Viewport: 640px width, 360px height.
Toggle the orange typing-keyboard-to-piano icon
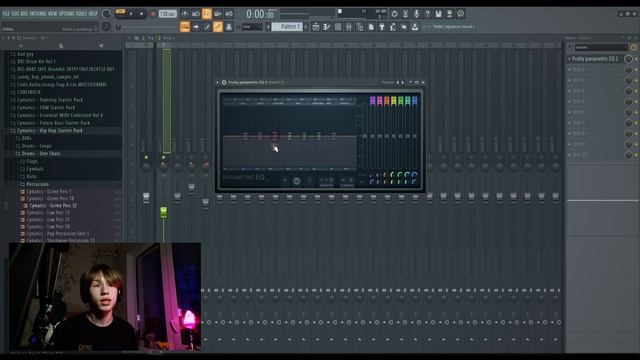tap(185, 27)
